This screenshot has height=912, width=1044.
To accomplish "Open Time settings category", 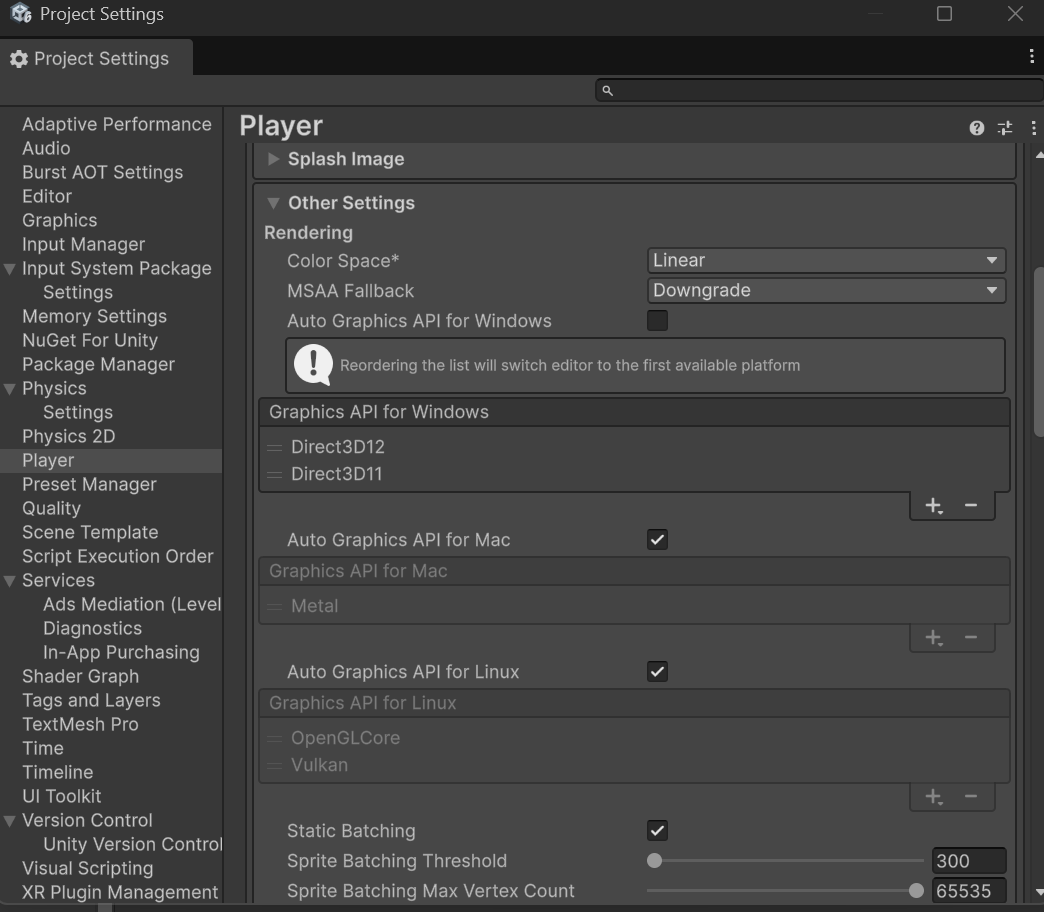I will click(43, 748).
